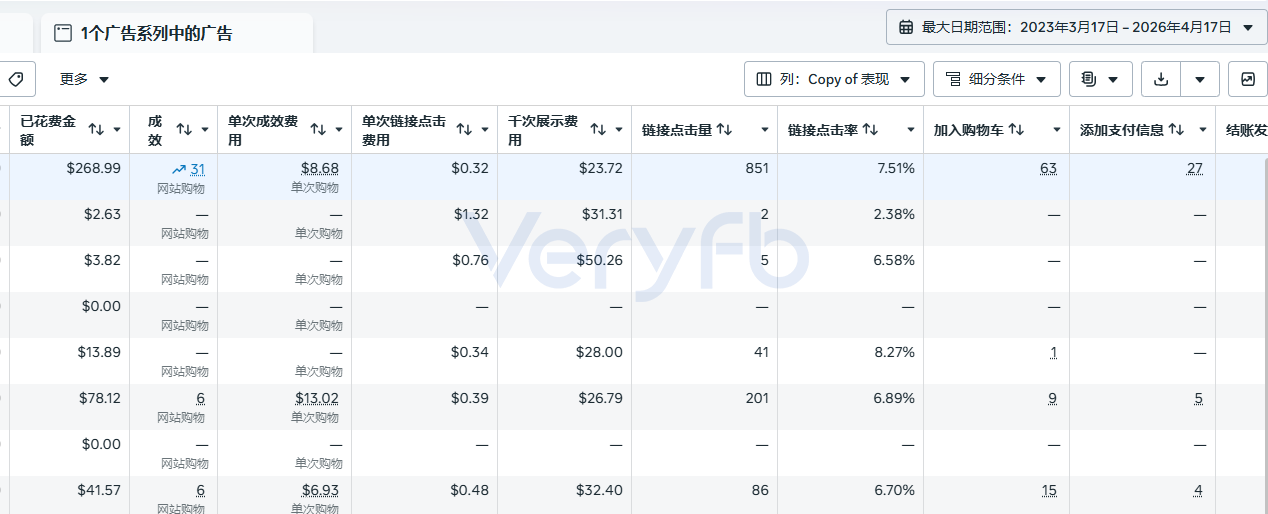Expand the export options arrow

point(1200,79)
